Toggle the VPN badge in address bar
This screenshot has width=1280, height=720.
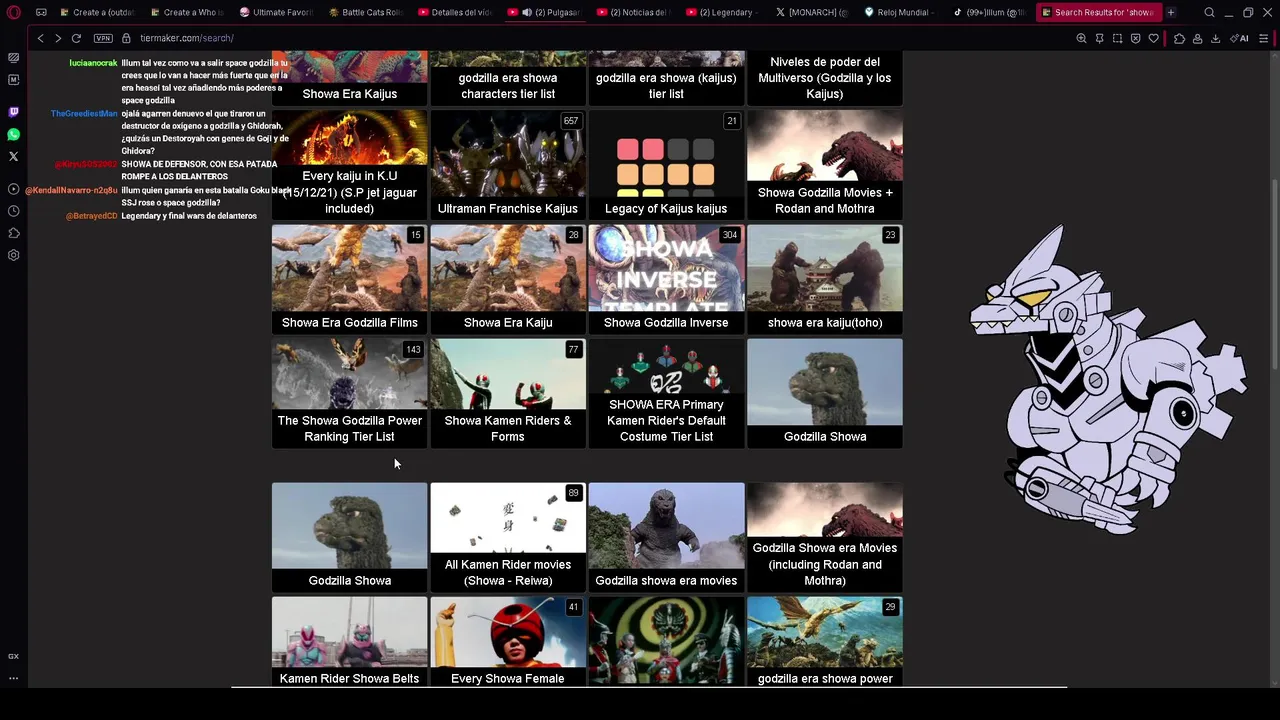[x=103, y=38]
